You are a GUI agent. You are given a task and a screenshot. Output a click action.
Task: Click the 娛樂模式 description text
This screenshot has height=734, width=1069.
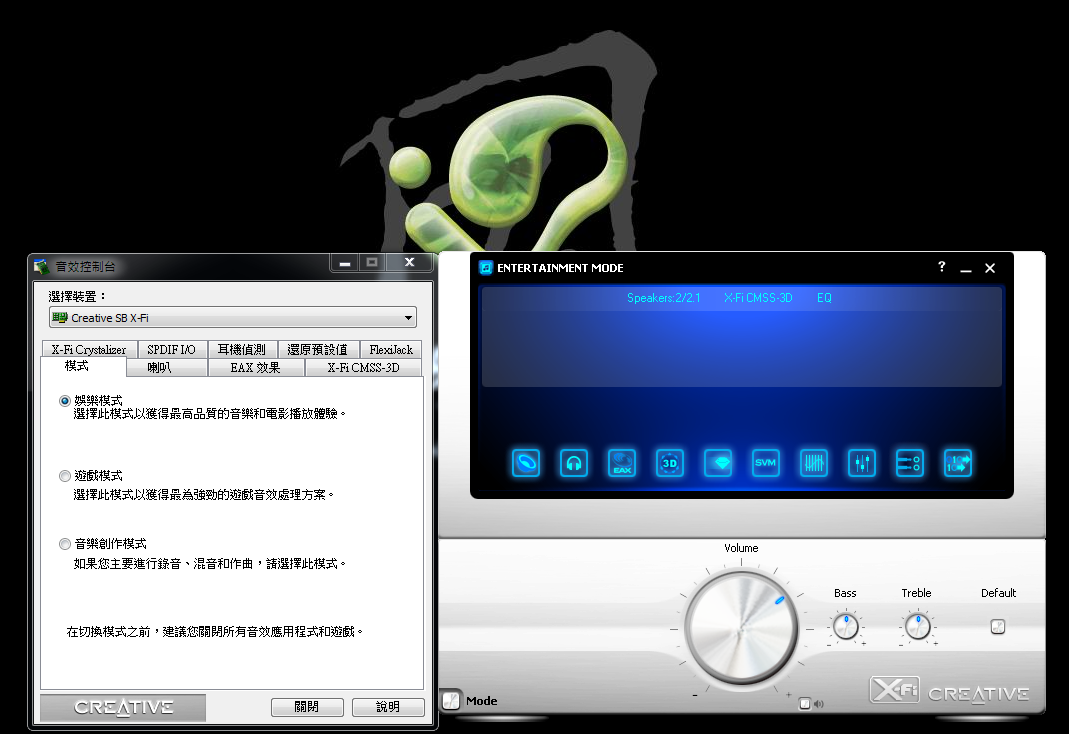pos(209,414)
